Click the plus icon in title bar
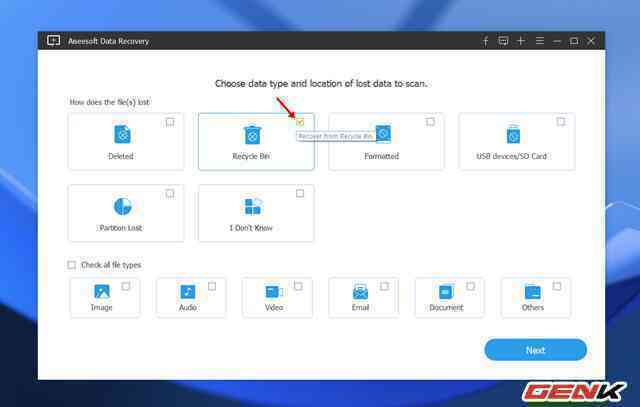 (x=521, y=41)
